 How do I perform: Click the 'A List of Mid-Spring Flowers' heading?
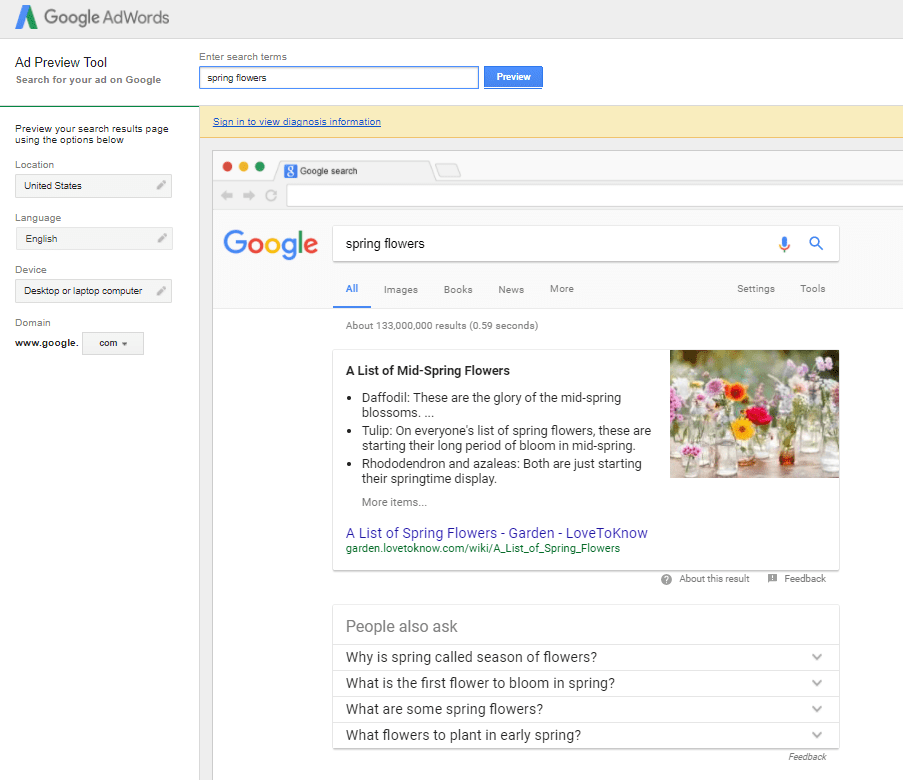(x=428, y=370)
